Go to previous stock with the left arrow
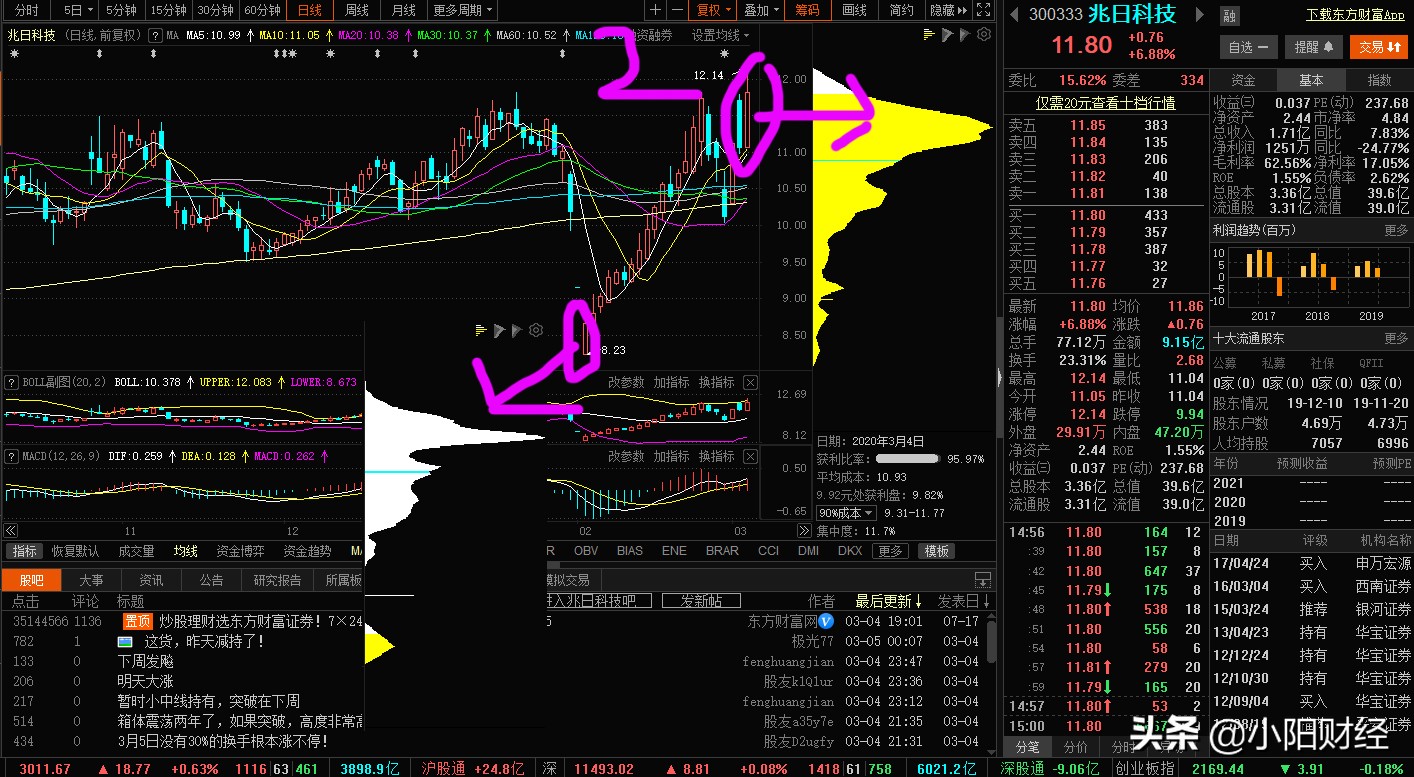This screenshot has height=777, width=1414. pyautogui.click(x=1013, y=15)
